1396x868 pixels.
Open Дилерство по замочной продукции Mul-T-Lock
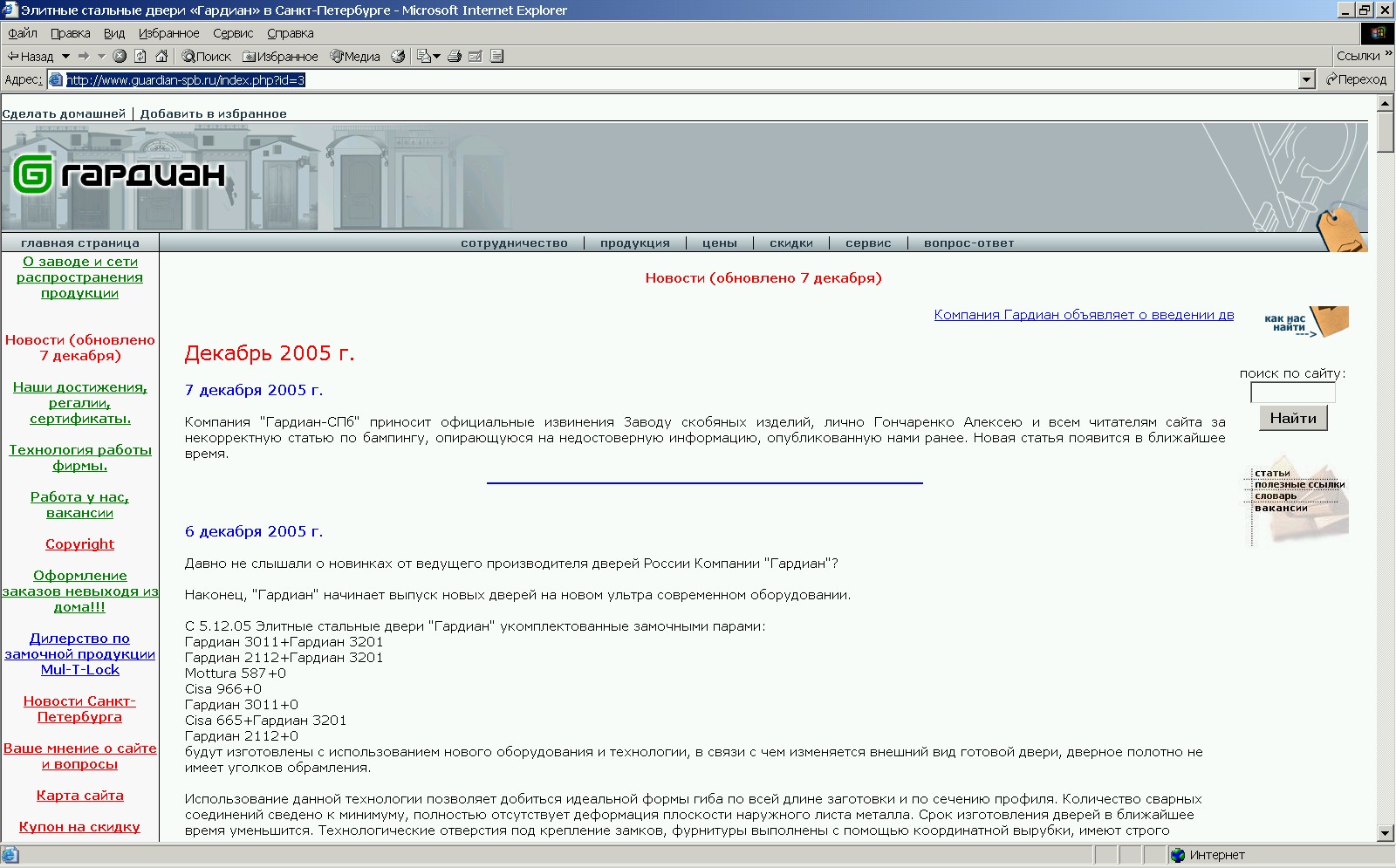(x=79, y=654)
